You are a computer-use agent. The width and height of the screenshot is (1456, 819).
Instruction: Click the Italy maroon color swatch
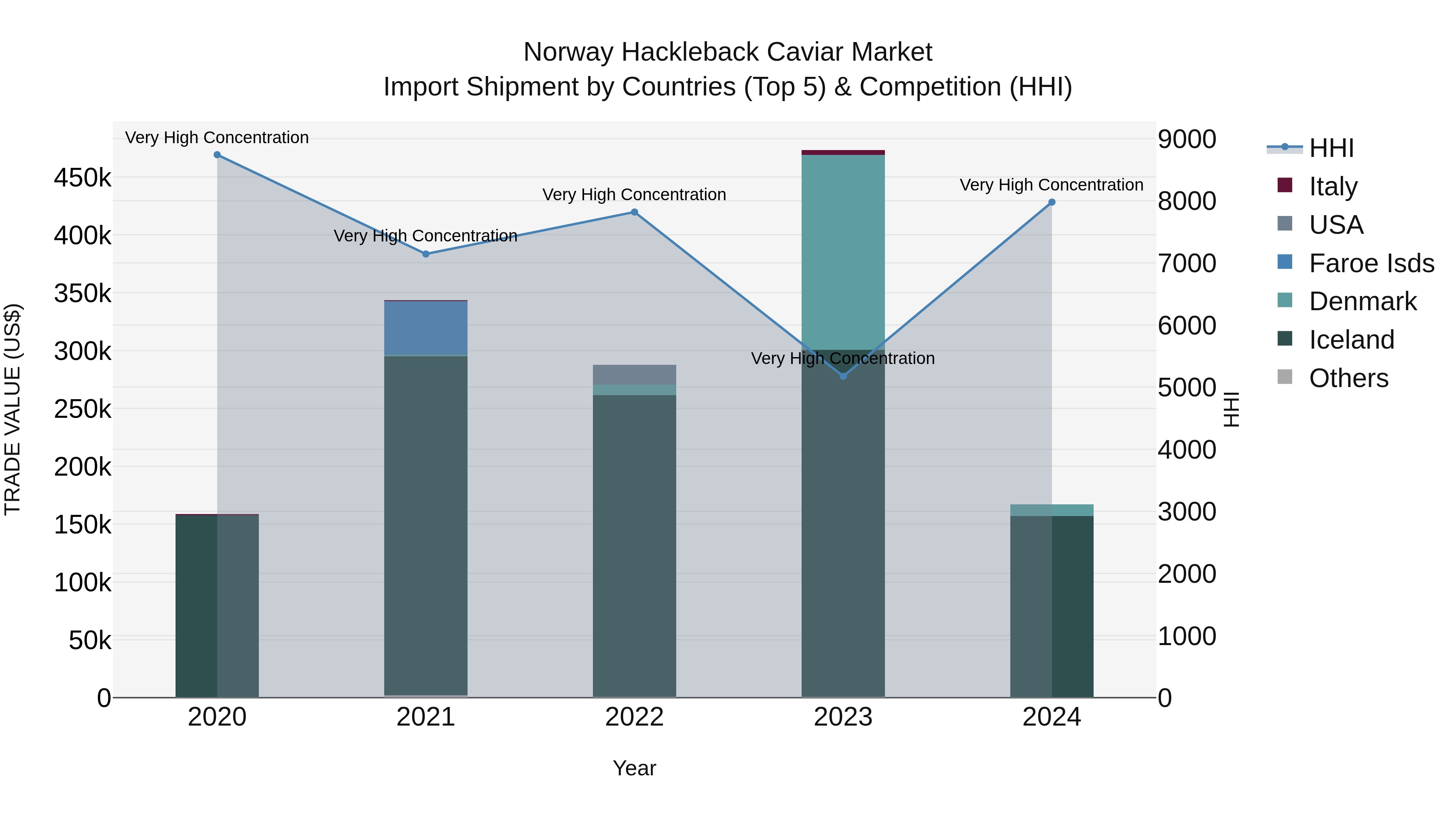tap(1285, 185)
